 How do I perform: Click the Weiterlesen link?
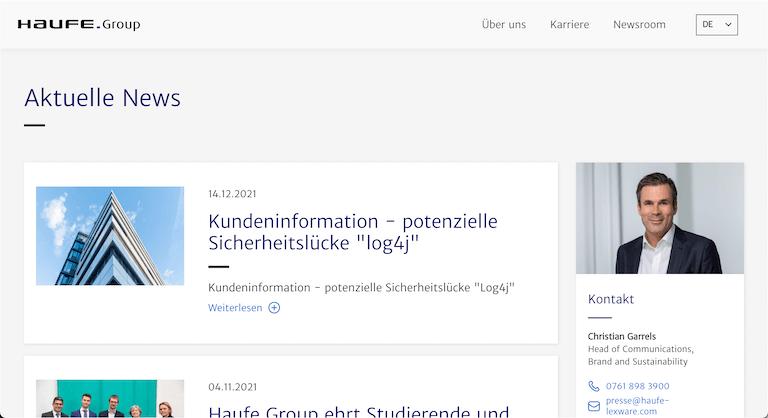235,308
